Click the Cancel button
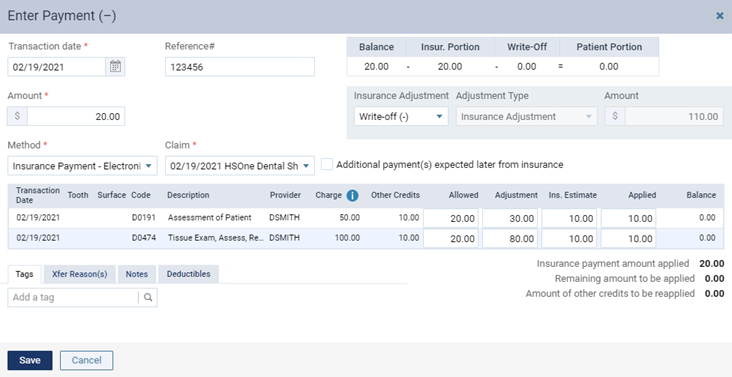This screenshot has height=377, width=732. [87, 360]
